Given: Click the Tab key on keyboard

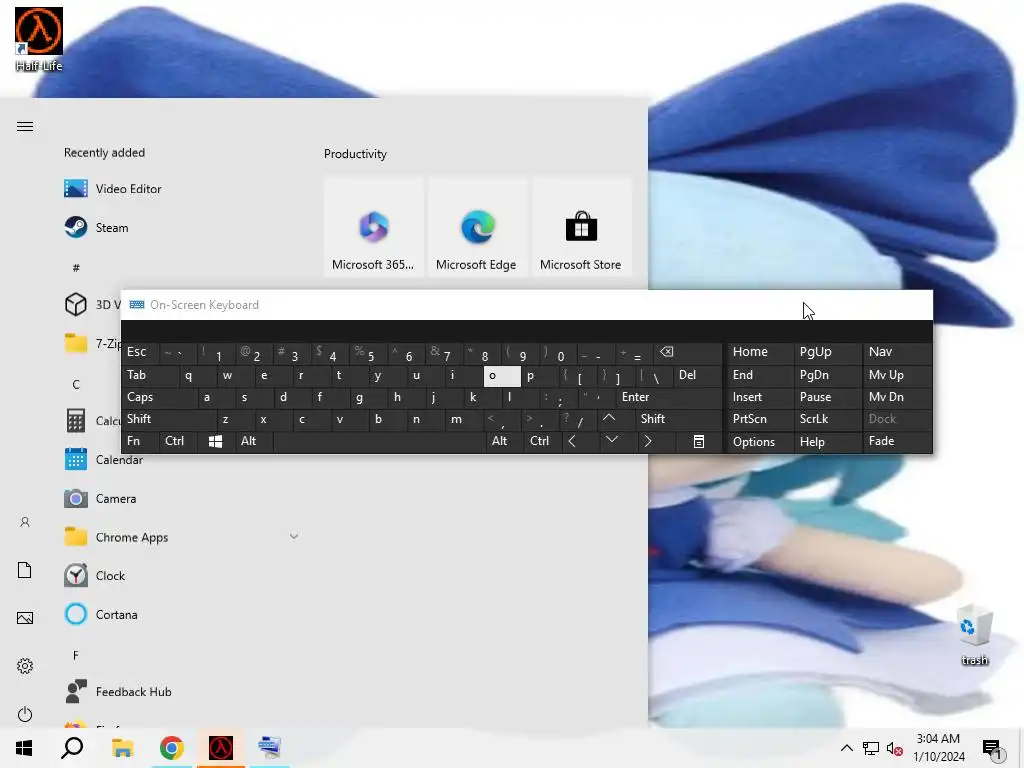Looking at the screenshot, I should pyautogui.click(x=150, y=375).
